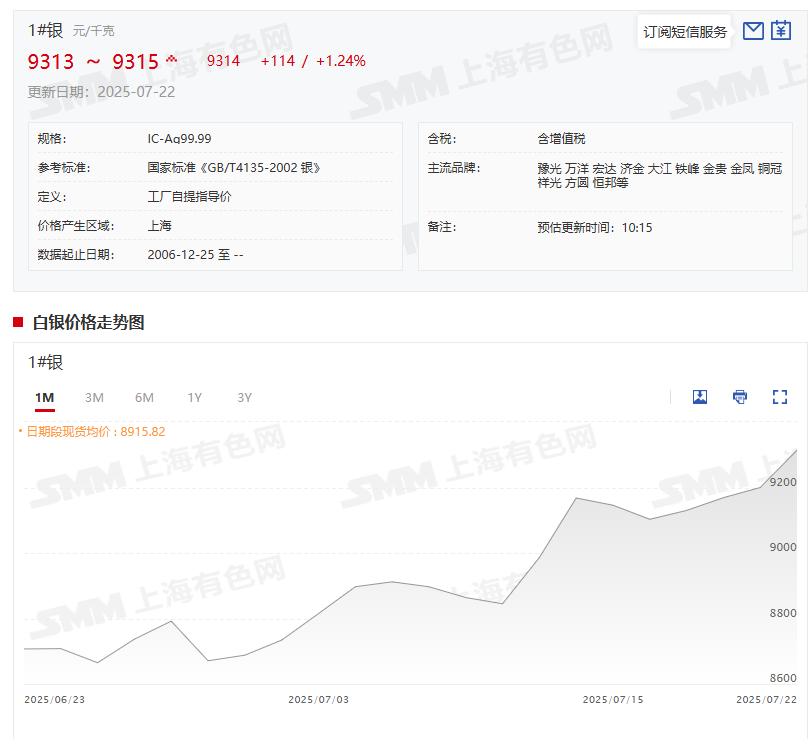Image resolution: width=808 pixels, height=739 pixels.
Task: Switch chart to the 3M range
Action: point(94,398)
